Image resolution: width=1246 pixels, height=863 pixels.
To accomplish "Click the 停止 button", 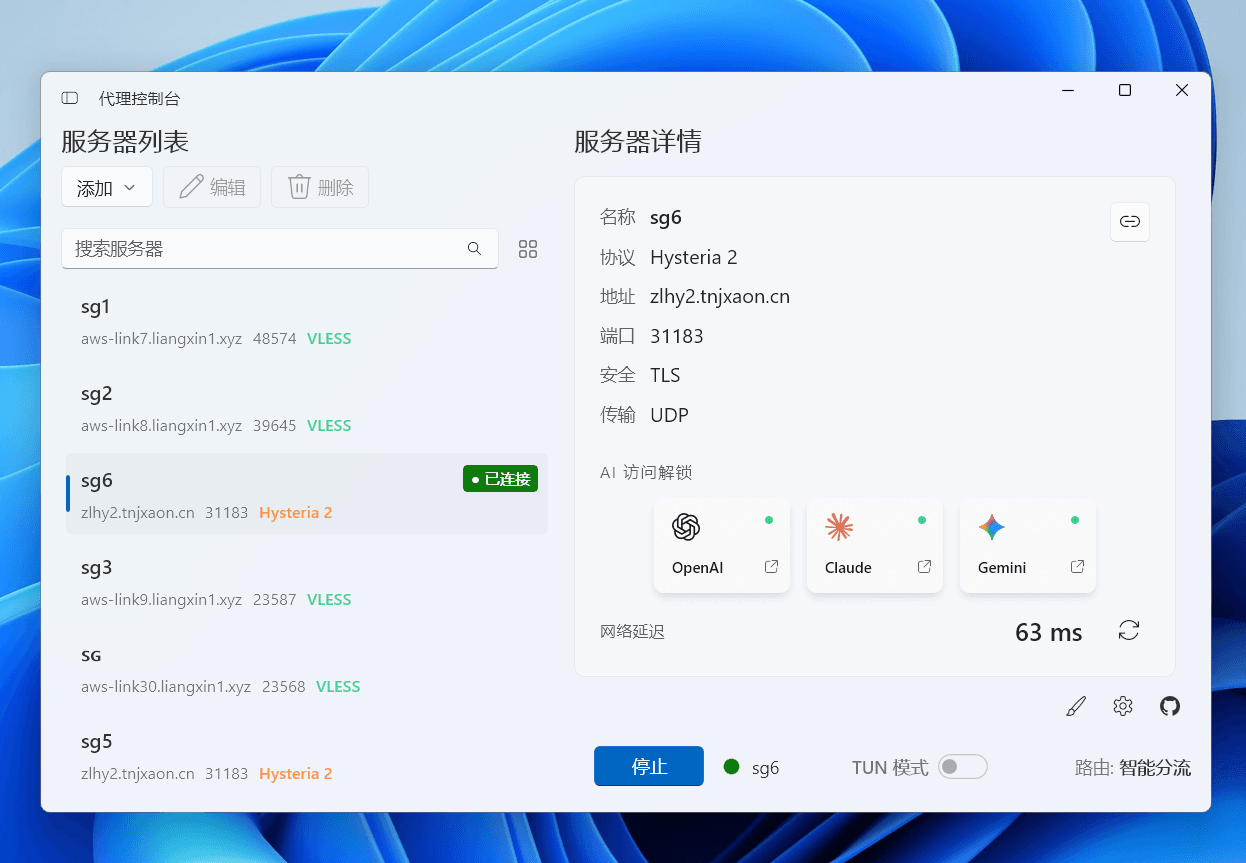I will [x=649, y=766].
